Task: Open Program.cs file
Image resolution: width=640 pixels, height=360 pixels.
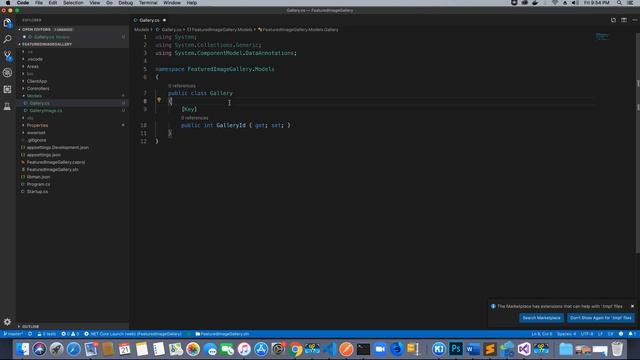Action: (38, 184)
